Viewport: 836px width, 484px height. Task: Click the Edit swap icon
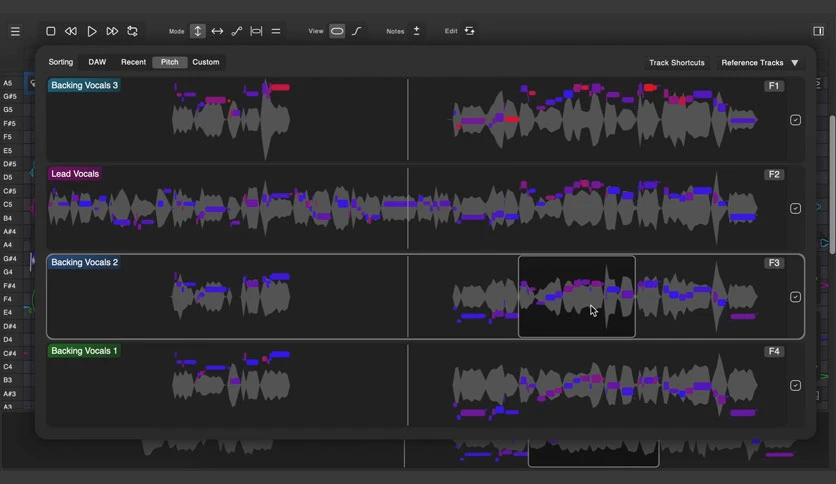point(469,31)
